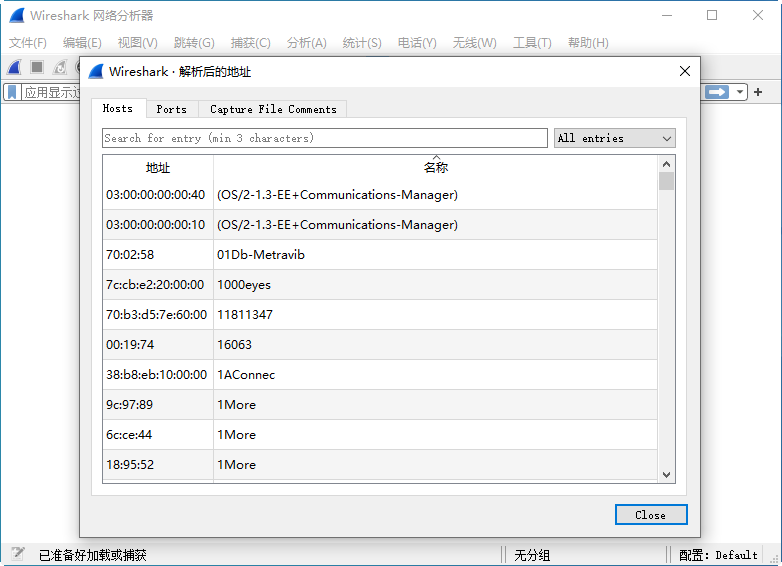Viewport: 782px width, 566px height.
Task: Open the 帮助(H) menu
Action: (588, 43)
